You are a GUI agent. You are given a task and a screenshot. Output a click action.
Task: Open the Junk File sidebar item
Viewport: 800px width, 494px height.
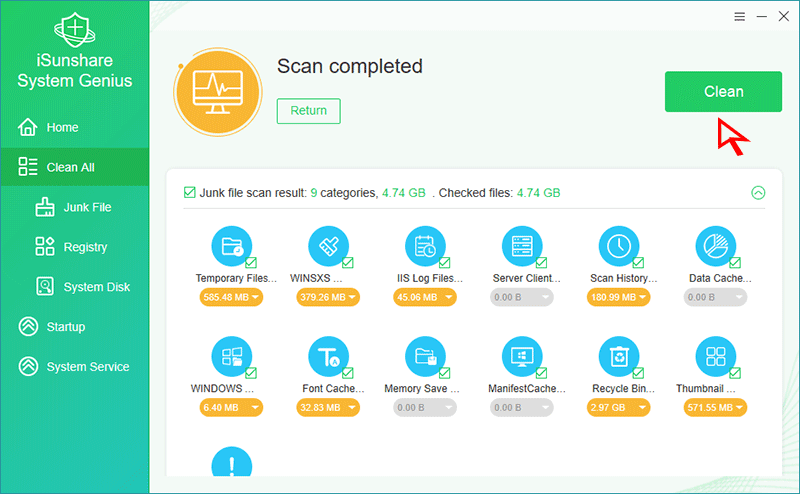(x=87, y=207)
